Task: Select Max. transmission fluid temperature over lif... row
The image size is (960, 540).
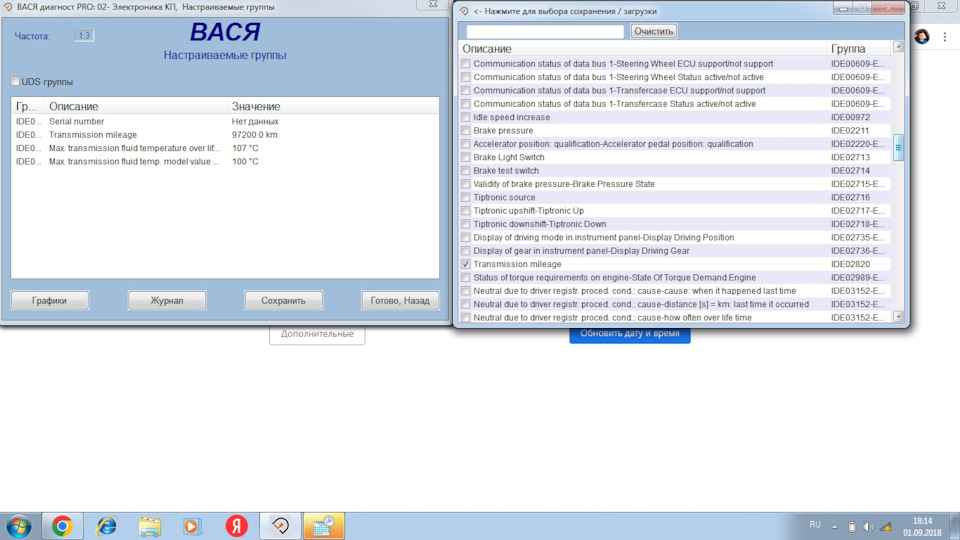Action: coord(225,148)
